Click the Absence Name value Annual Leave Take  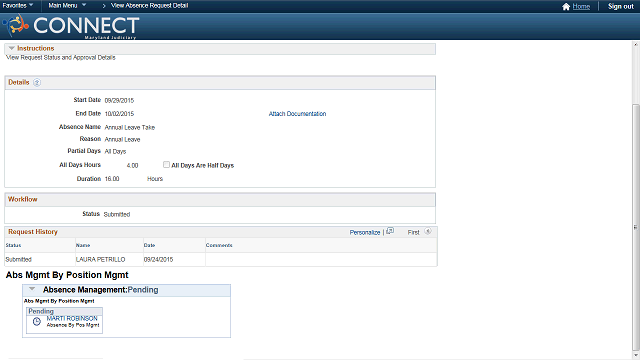click(130, 127)
